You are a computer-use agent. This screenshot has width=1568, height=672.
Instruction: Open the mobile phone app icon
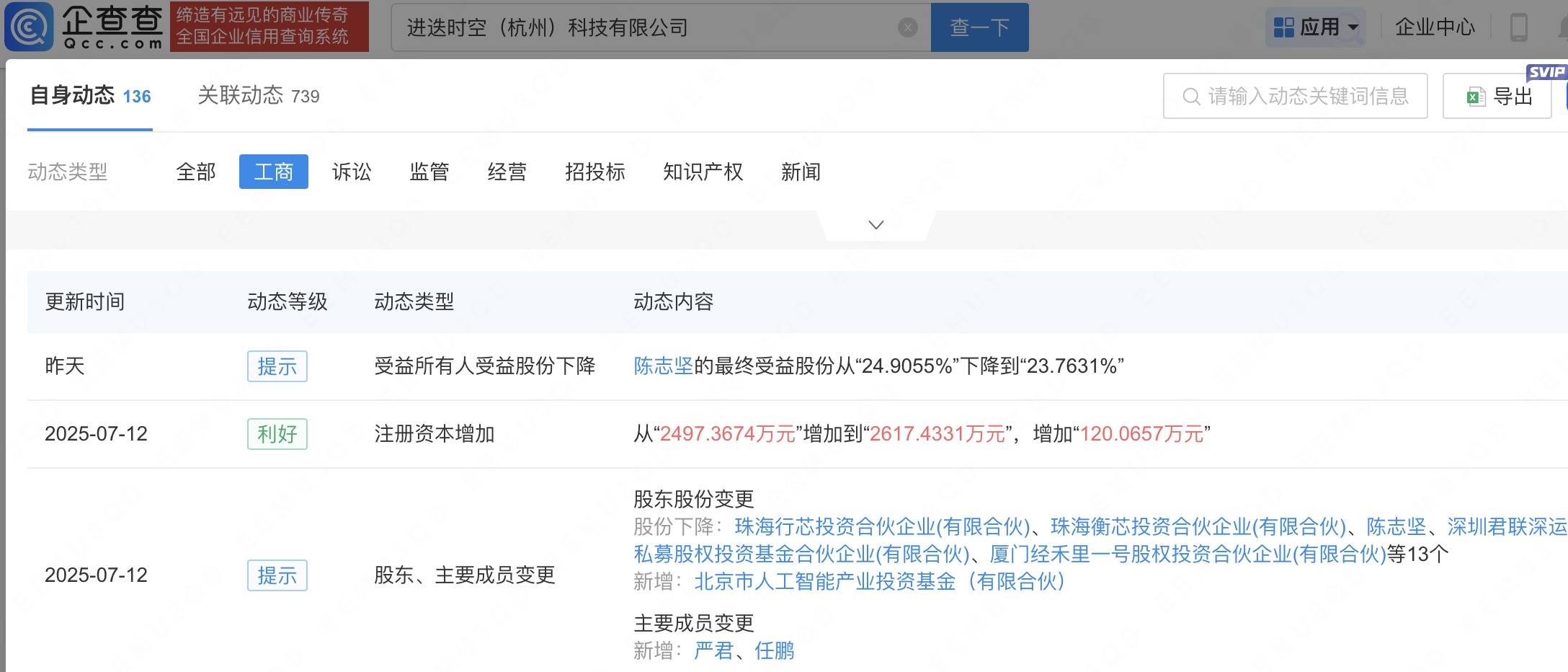(1518, 27)
